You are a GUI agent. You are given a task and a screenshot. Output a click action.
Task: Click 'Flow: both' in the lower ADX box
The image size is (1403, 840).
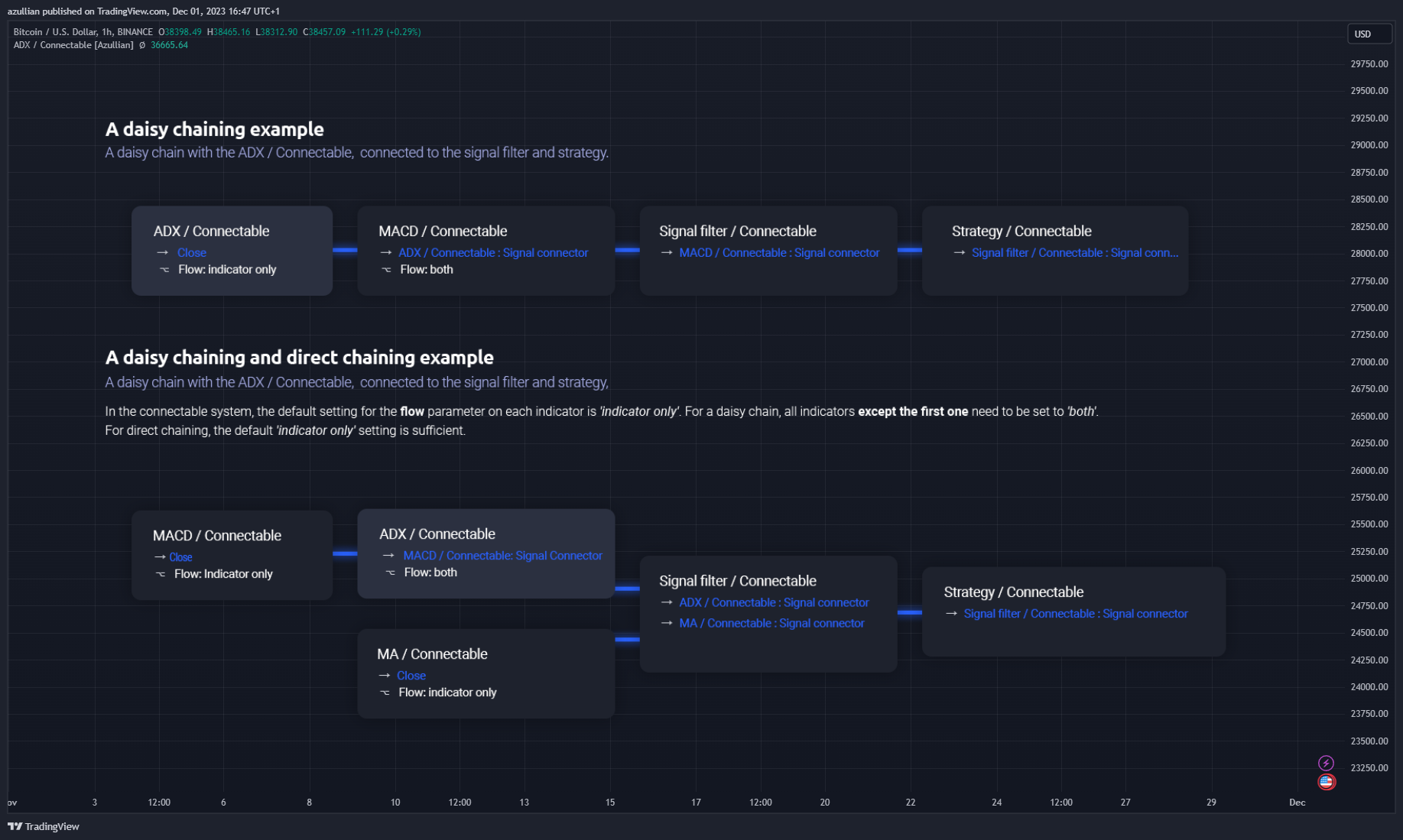(430, 572)
